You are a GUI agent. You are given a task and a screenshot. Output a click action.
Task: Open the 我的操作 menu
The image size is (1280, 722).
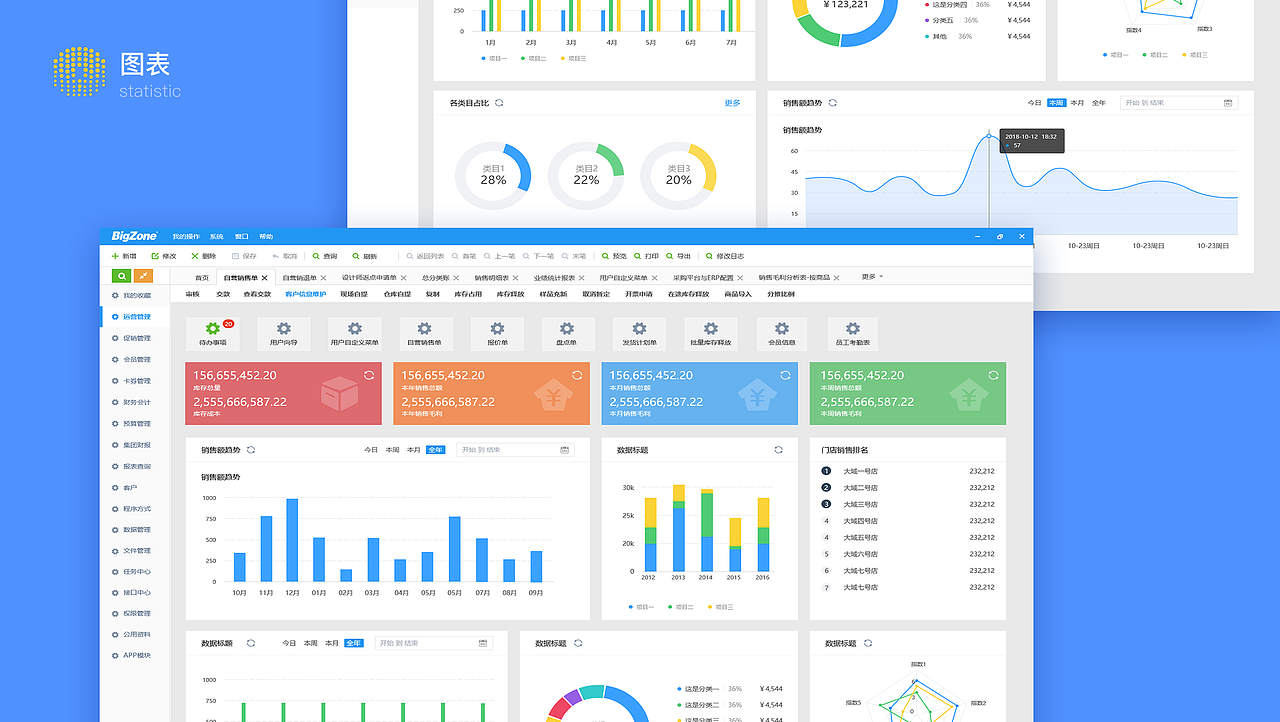(186, 237)
